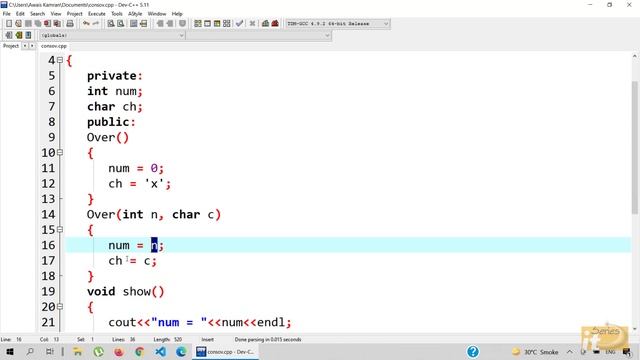Collapse the fold marker at line 15

(60, 229)
